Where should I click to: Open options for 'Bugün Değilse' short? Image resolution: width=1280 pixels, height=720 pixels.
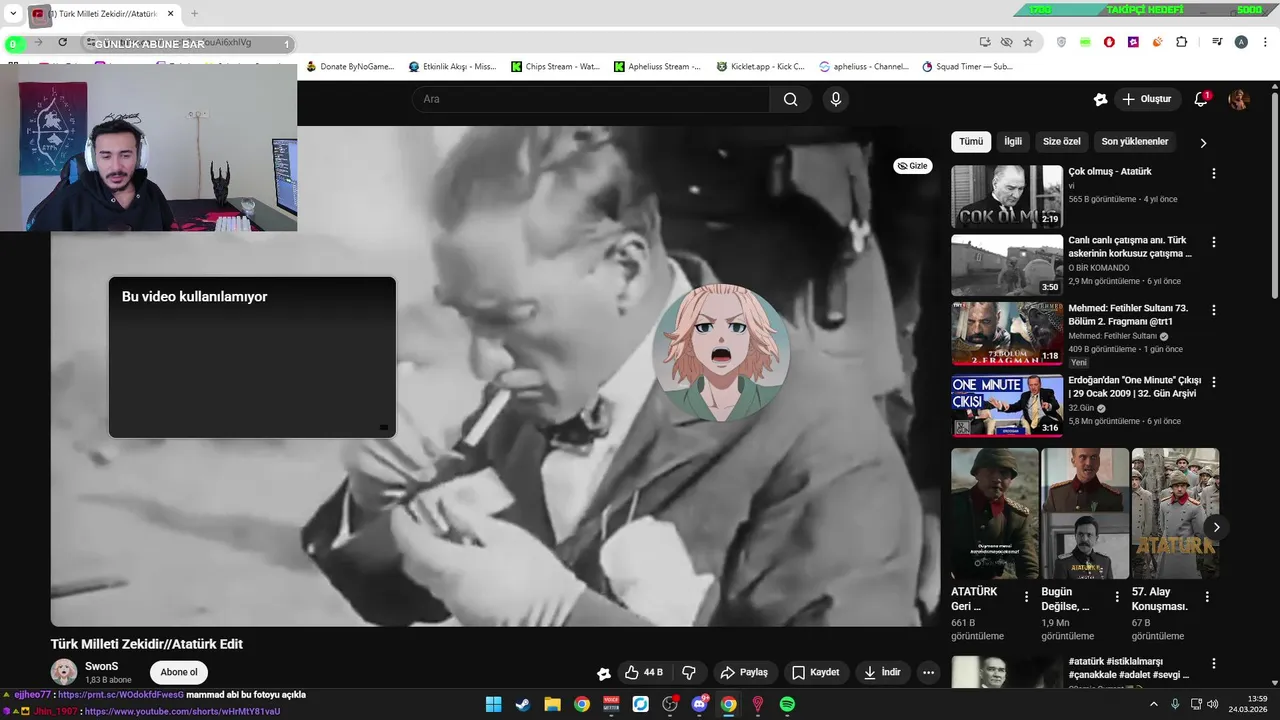pyautogui.click(x=1117, y=597)
